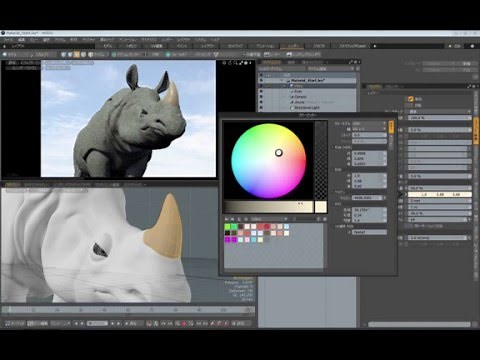Toggle visibility of the Eyes item
480x360 pixels.
[261, 91]
